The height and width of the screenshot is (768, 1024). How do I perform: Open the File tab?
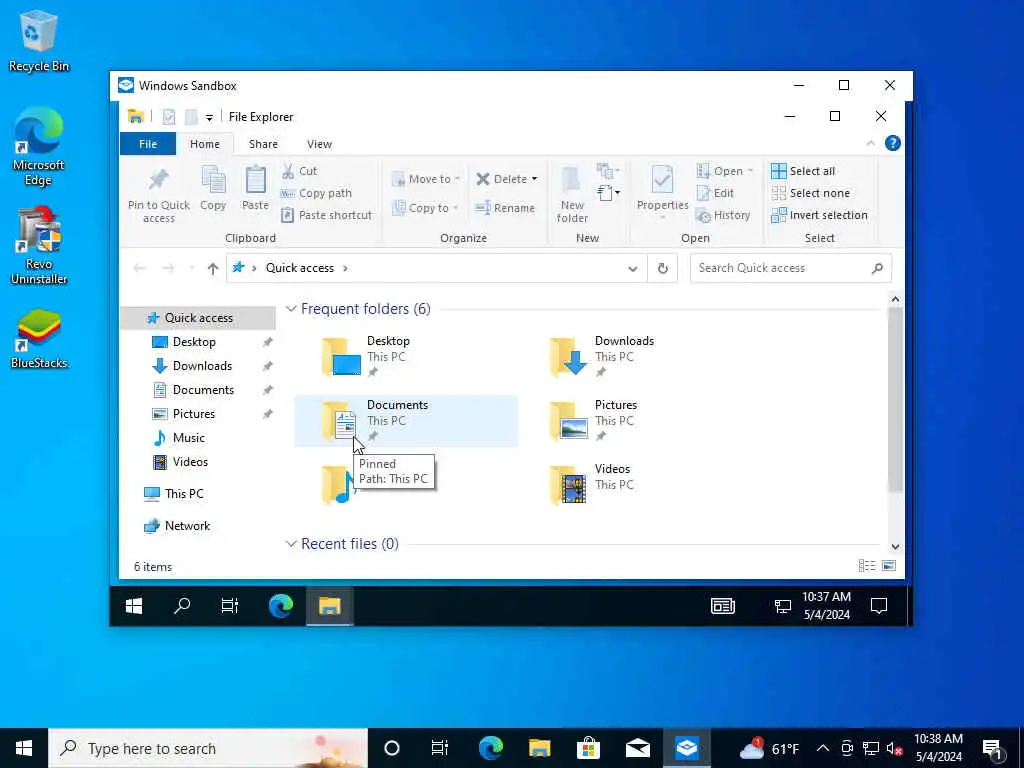pos(148,144)
